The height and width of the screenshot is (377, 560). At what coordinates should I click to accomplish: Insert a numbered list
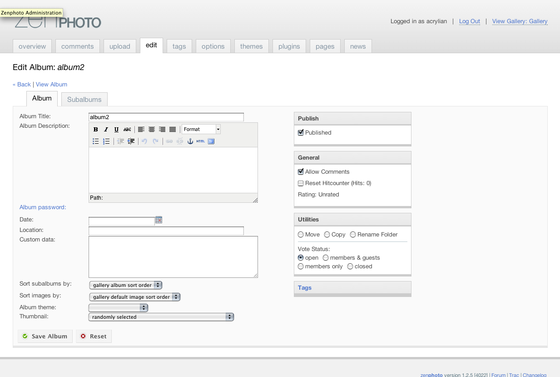106,141
